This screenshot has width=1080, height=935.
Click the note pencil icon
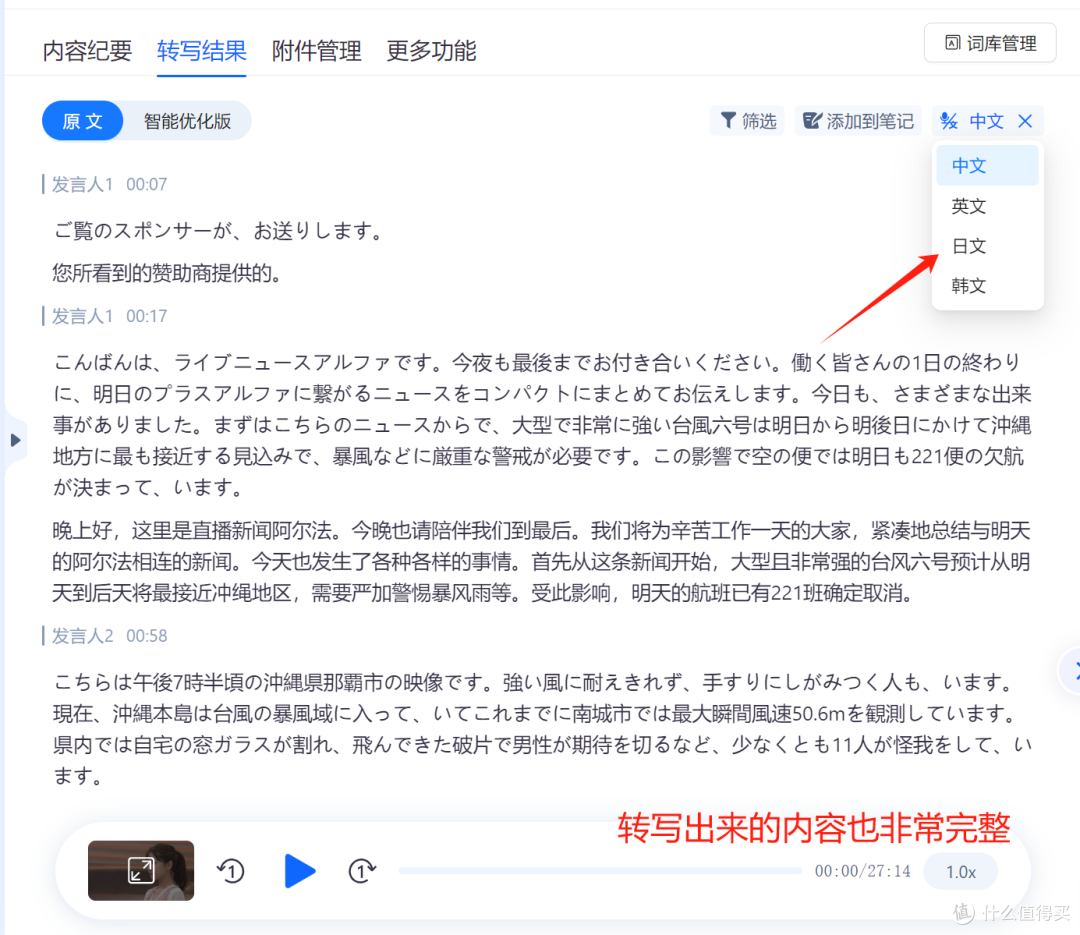(x=812, y=121)
